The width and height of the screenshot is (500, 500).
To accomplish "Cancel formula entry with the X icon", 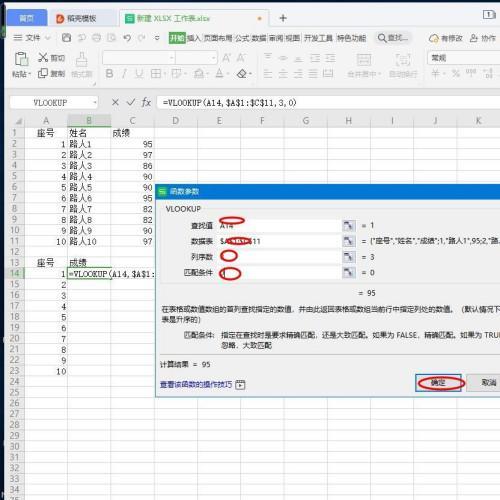I will pyautogui.click(x=115, y=102).
